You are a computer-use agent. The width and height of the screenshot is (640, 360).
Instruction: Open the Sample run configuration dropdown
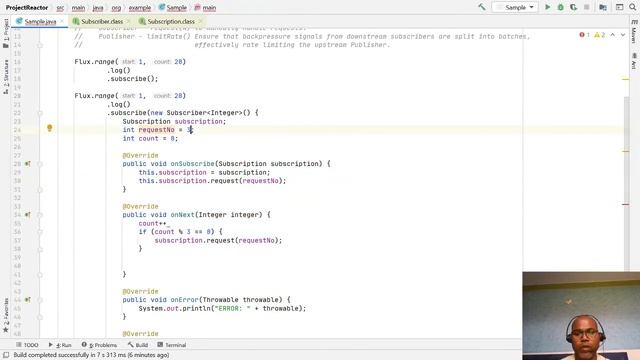515,7
